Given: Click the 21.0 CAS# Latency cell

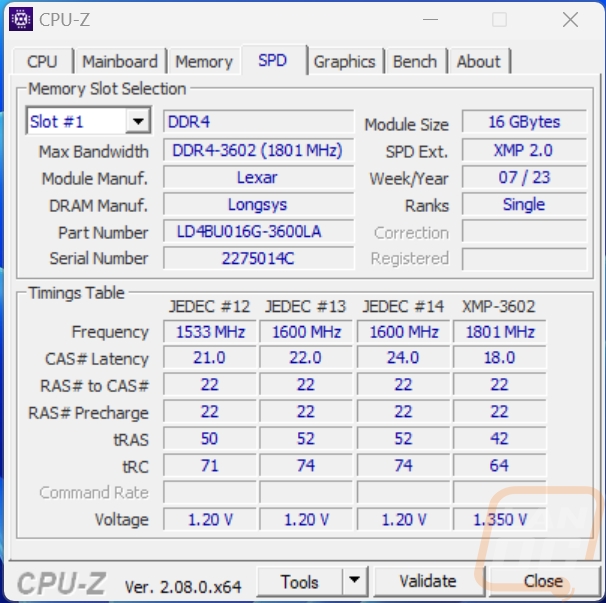Looking at the screenshot, I should point(210,358).
